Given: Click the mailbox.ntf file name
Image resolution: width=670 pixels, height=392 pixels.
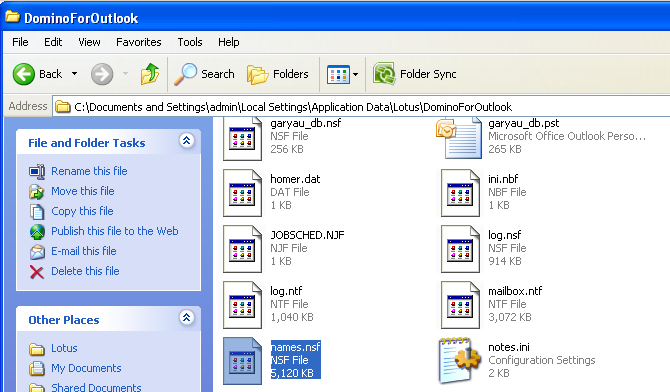Looking at the screenshot, I should (x=515, y=291).
